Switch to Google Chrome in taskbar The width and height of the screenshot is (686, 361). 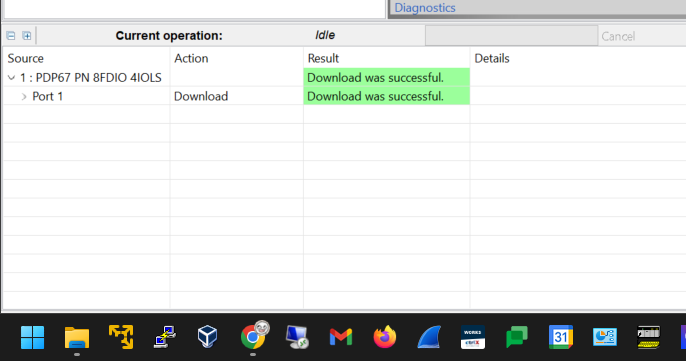tap(253, 337)
